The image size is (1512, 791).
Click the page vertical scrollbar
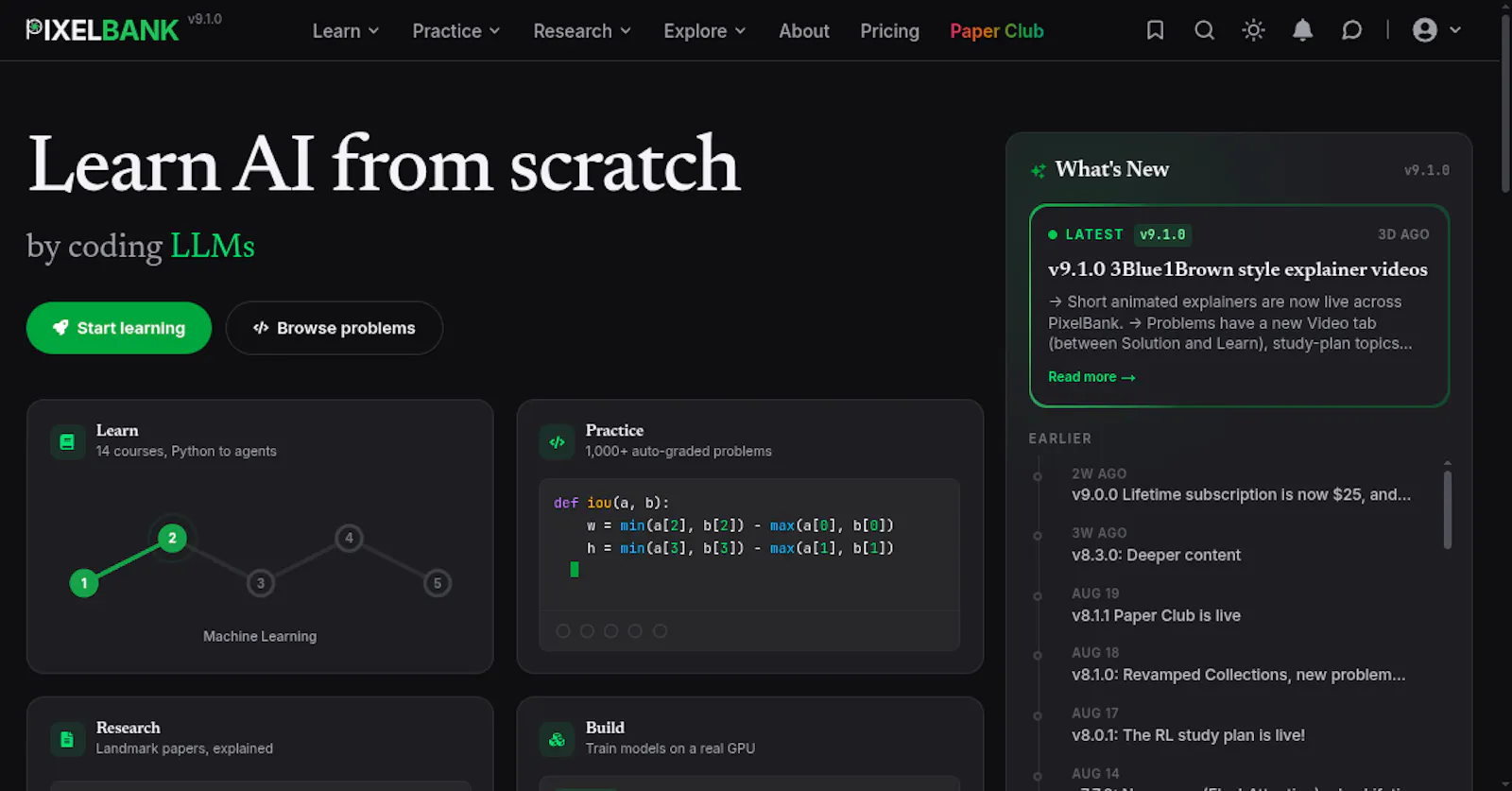(x=1505, y=104)
